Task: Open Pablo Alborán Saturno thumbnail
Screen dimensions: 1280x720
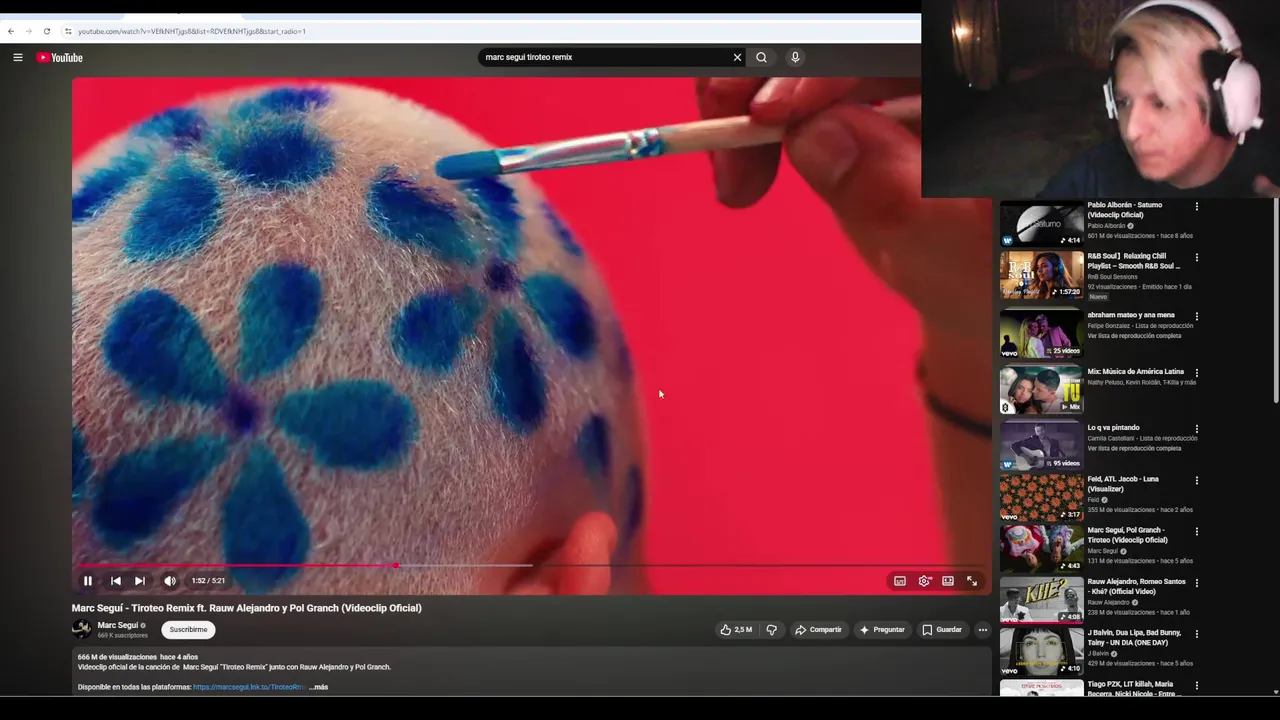Action: [1041, 224]
